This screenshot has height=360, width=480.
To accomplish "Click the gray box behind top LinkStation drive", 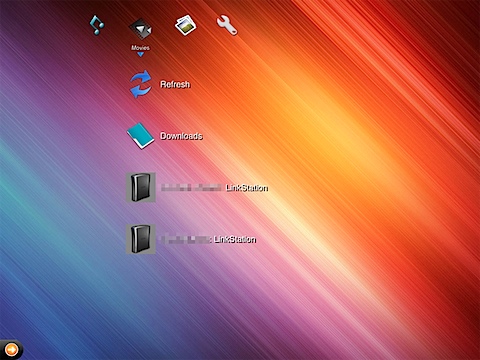I will (x=140, y=187).
